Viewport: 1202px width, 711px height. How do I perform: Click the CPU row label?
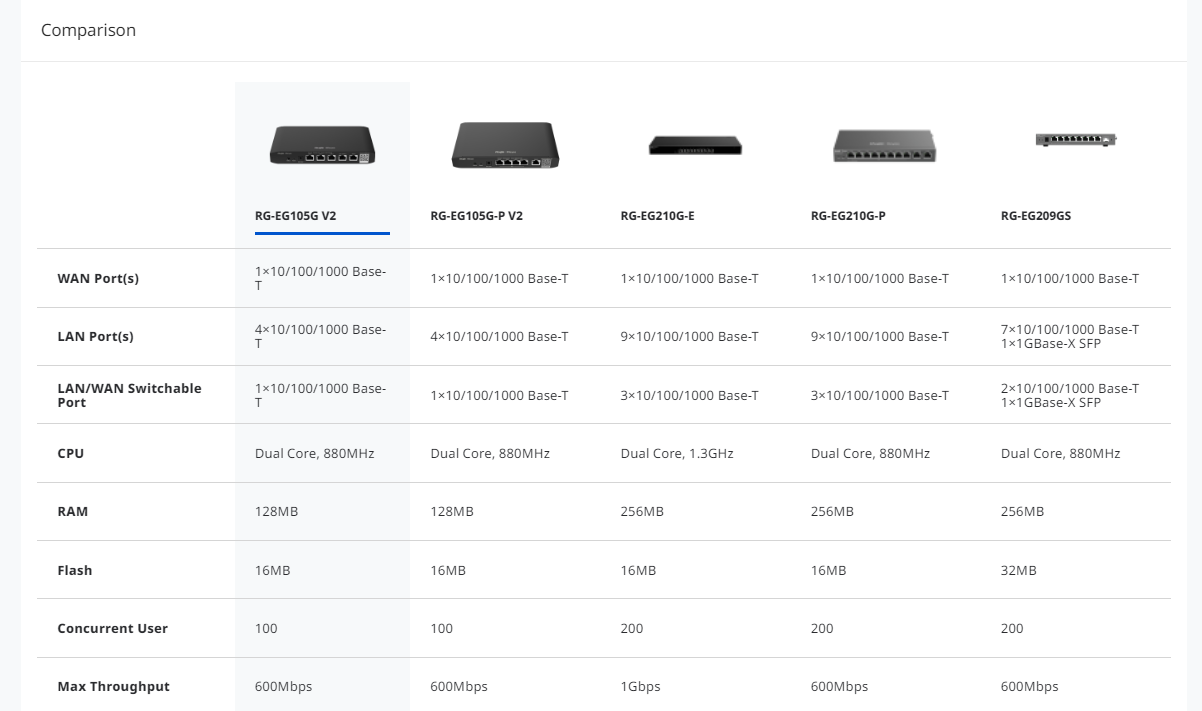click(x=71, y=453)
